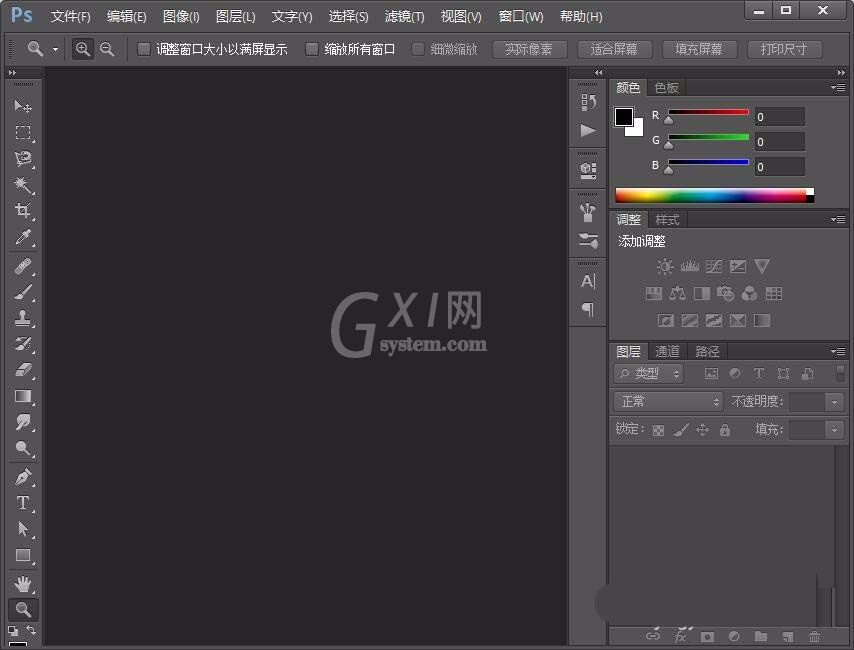The width and height of the screenshot is (854, 650).
Task: Add a Brightness/Contrast adjustment
Action: 665,266
